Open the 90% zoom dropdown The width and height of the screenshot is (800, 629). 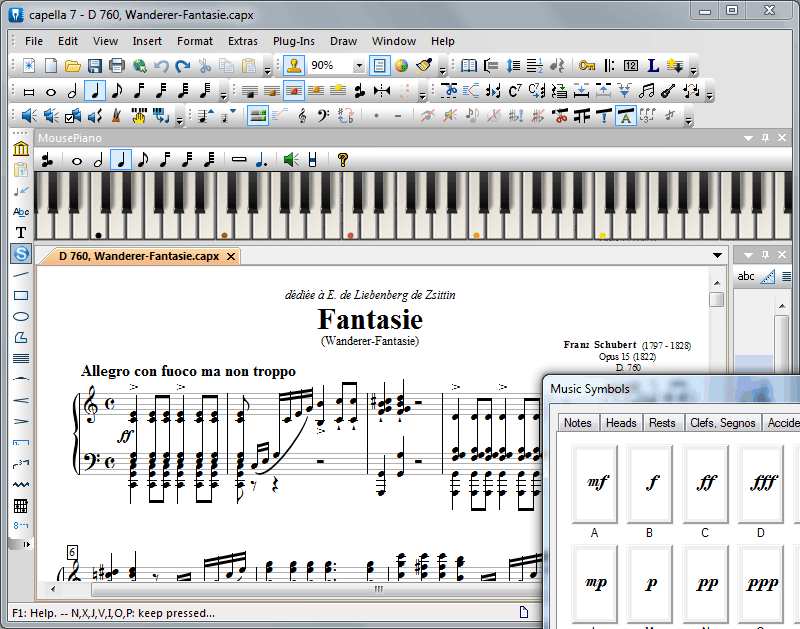[x=359, y=66]
